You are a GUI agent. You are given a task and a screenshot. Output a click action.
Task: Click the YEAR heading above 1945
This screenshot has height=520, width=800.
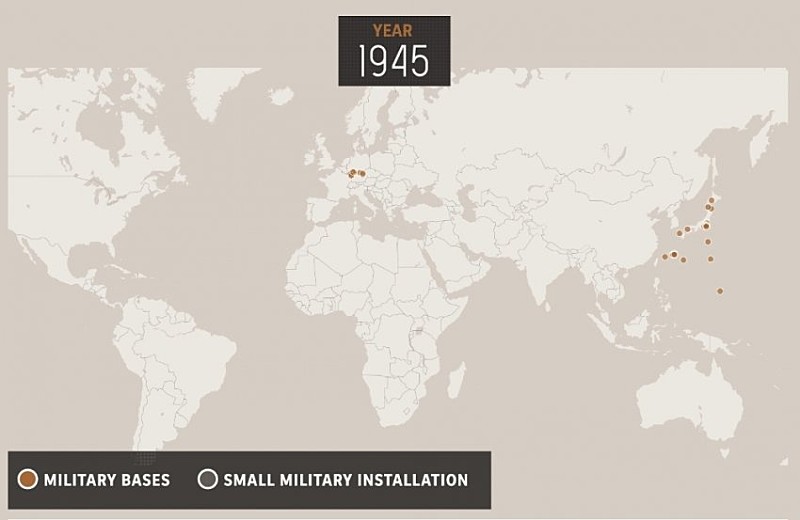[x=393, y=31]
